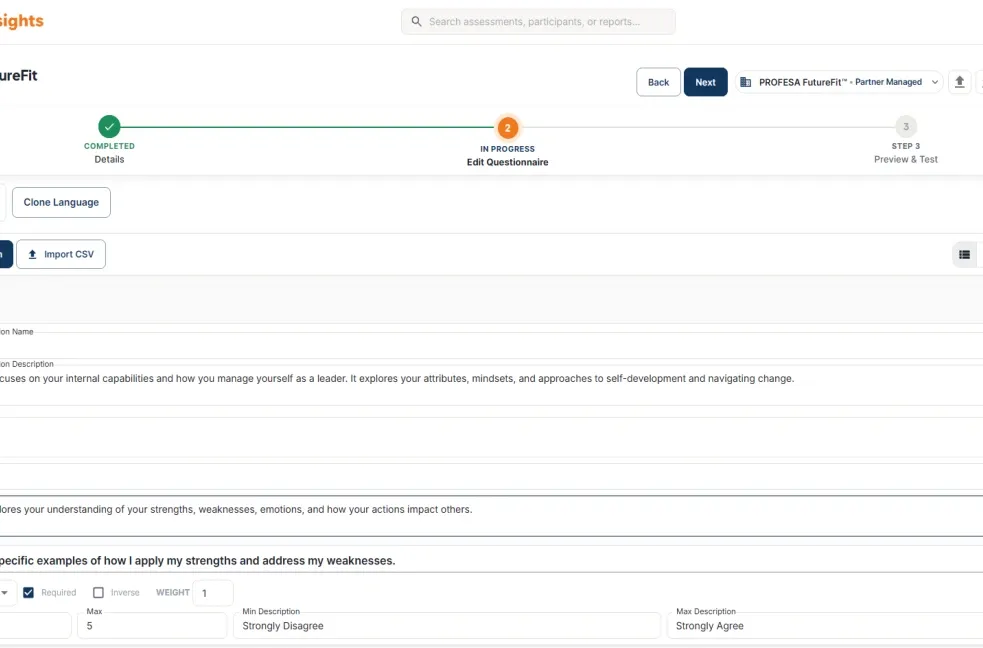Switch to list view icon
The height and width of the screenshot is (648, 983).
coord(964,254)
